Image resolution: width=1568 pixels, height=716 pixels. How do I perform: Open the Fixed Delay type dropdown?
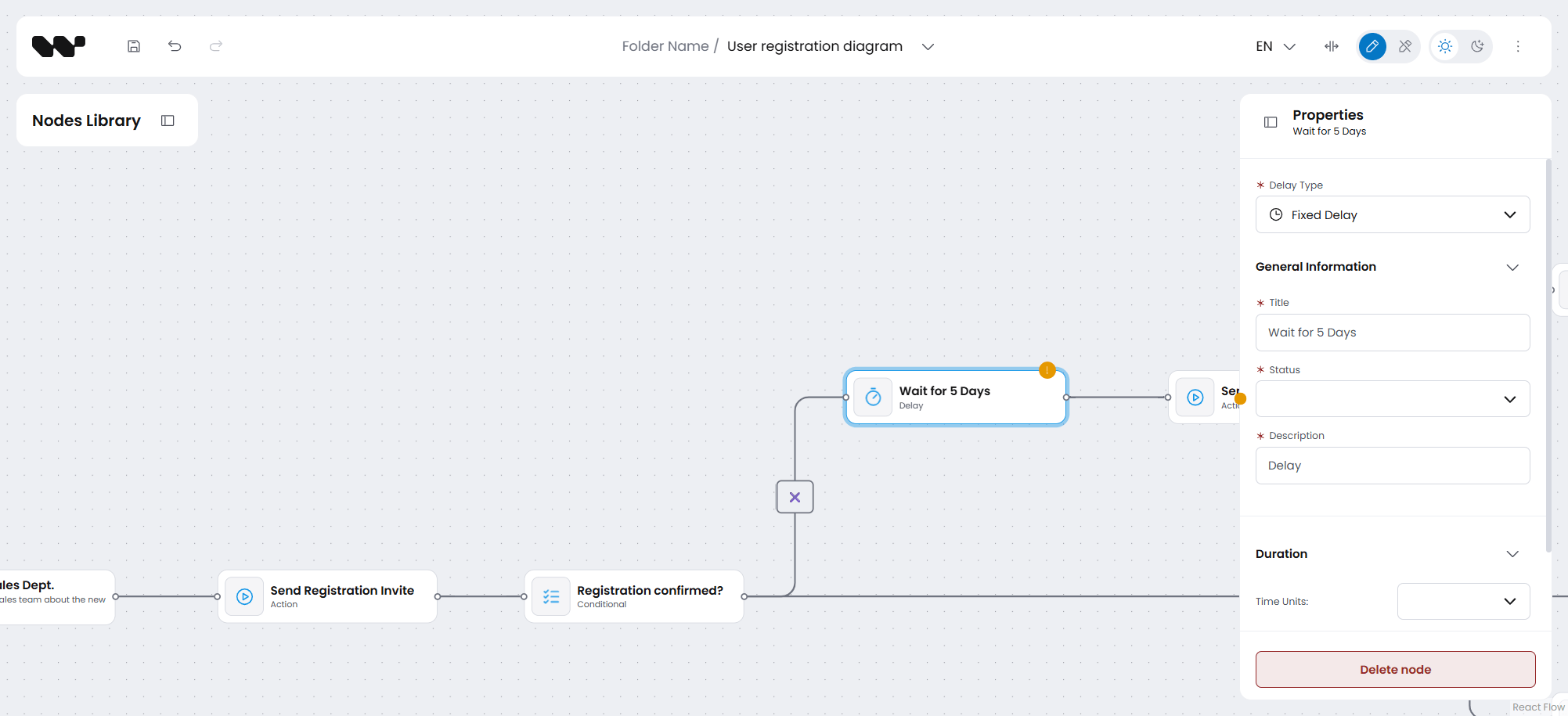[x=1393, y=214]
